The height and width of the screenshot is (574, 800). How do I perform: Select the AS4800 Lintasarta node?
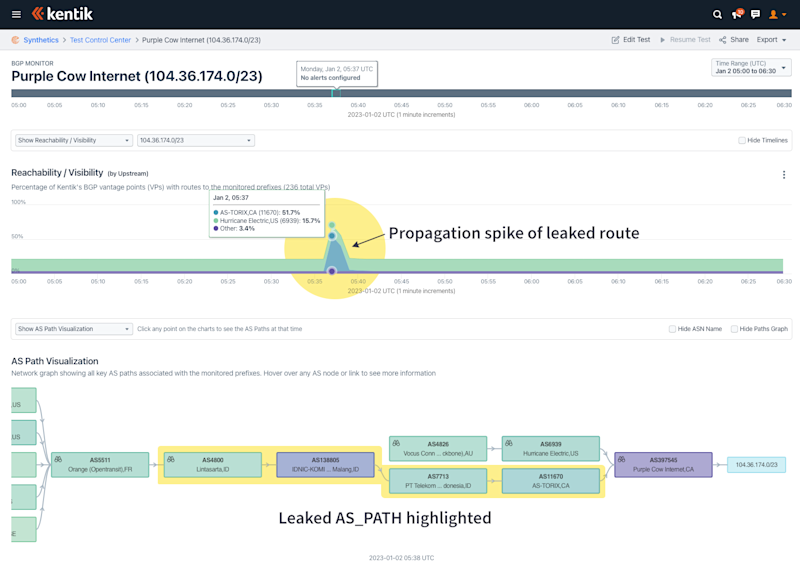coord(213,464)
